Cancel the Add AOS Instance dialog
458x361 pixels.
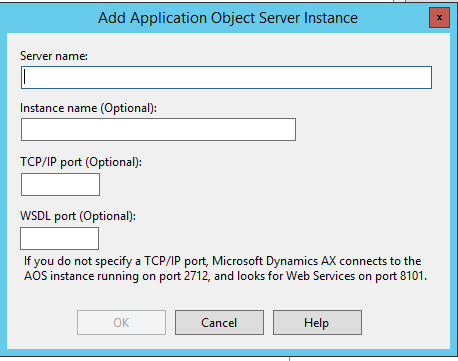219,322
